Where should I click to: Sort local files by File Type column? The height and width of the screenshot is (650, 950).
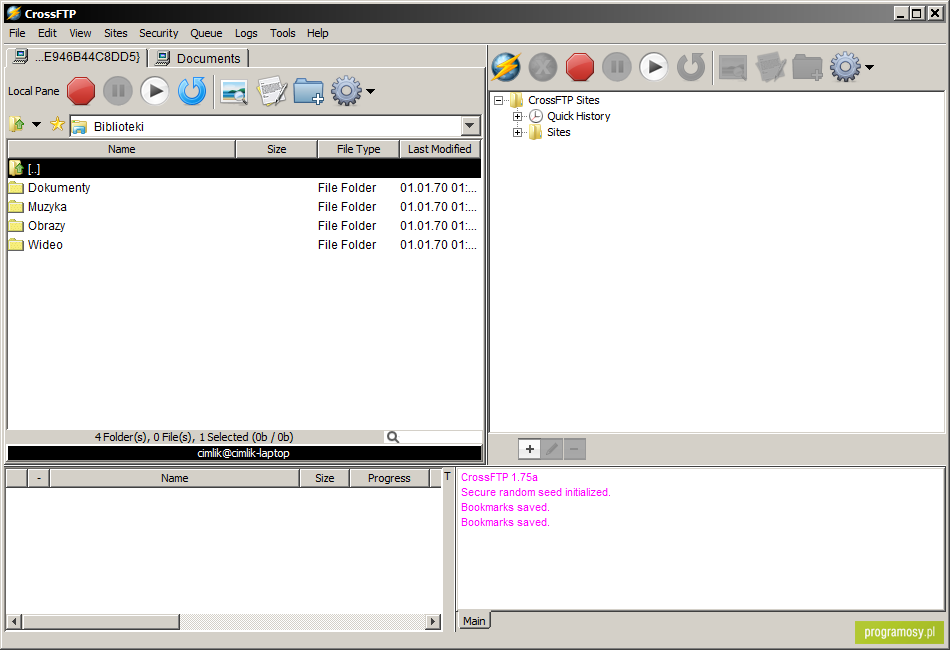pyautogui.click(x=359, y=149)
